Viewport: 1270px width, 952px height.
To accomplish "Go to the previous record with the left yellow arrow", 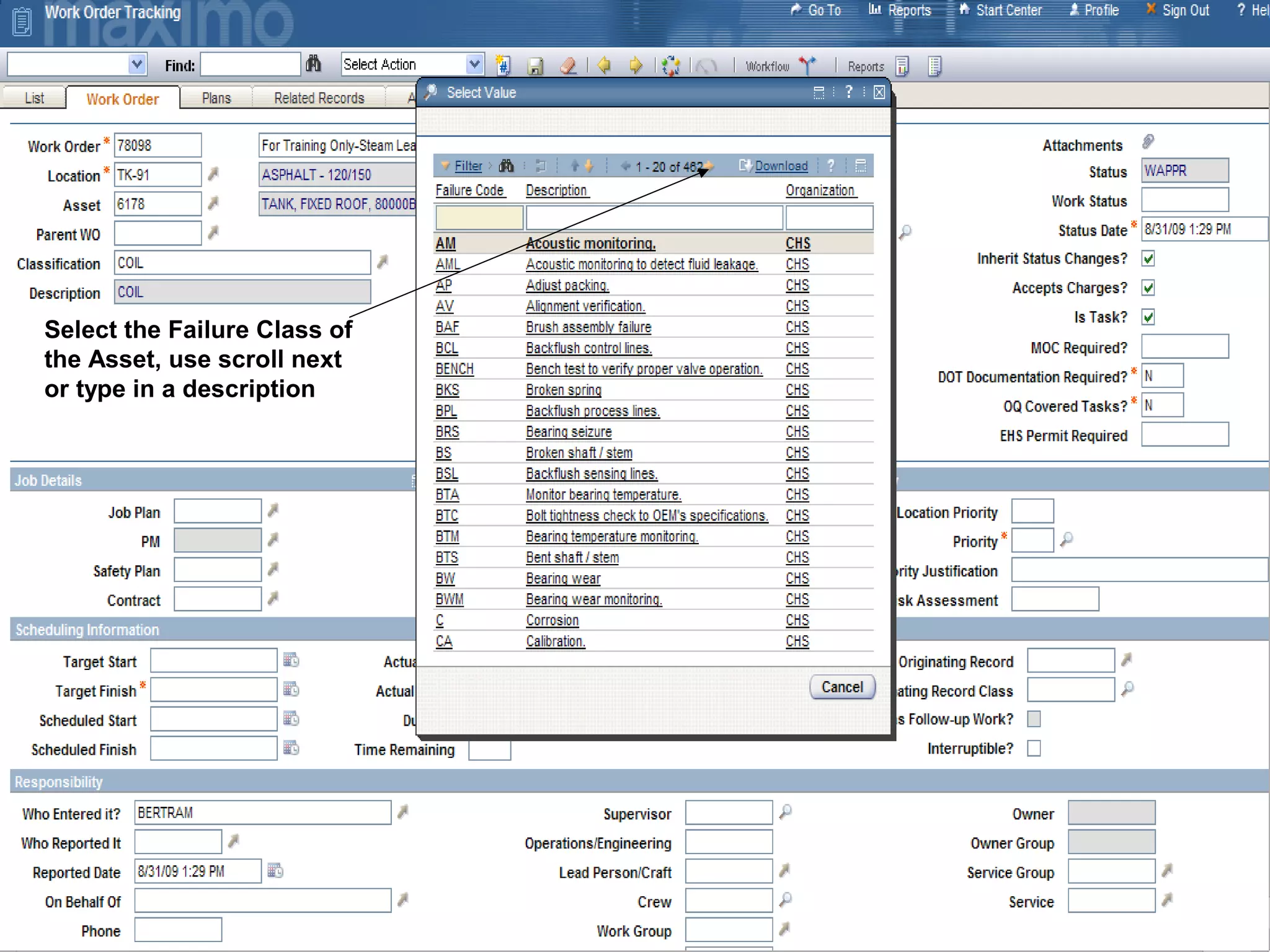I will 604,65.
